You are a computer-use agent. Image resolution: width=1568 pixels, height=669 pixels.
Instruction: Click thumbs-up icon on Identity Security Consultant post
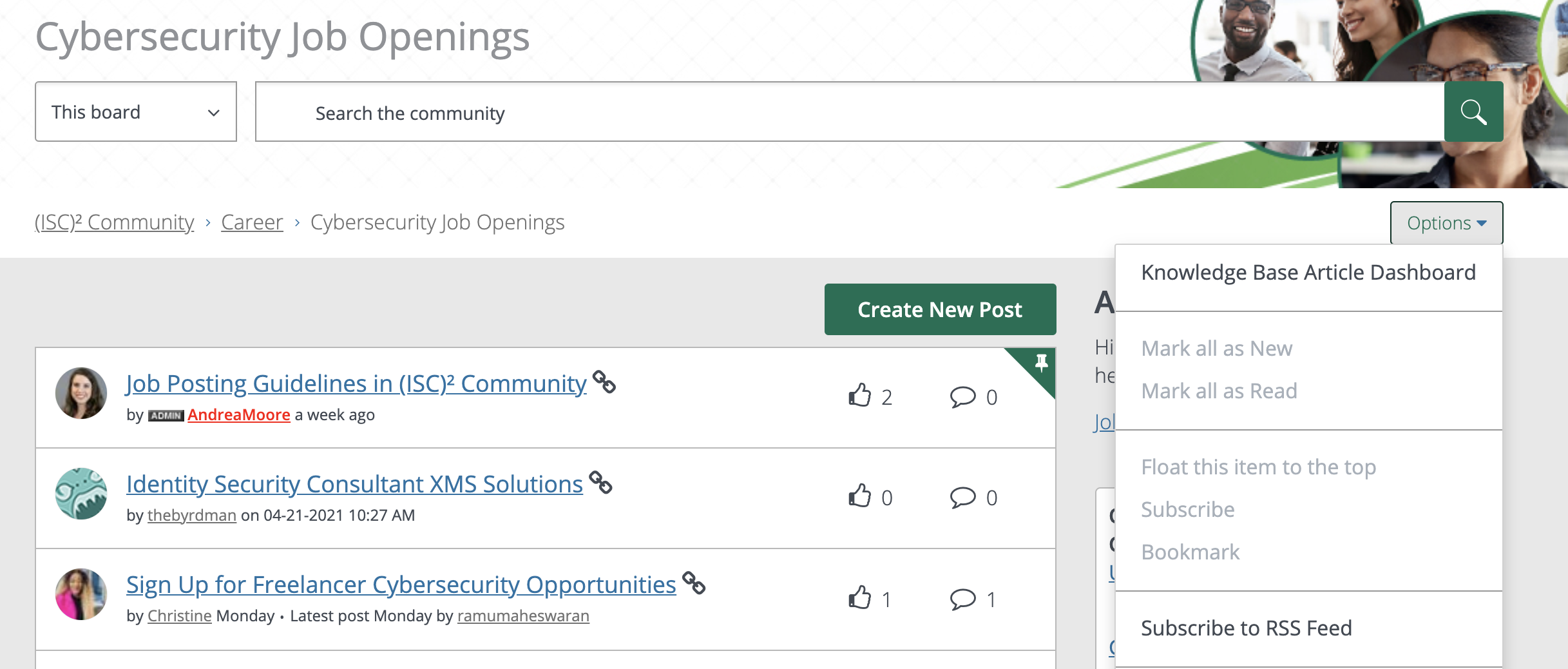click(860, 496)
